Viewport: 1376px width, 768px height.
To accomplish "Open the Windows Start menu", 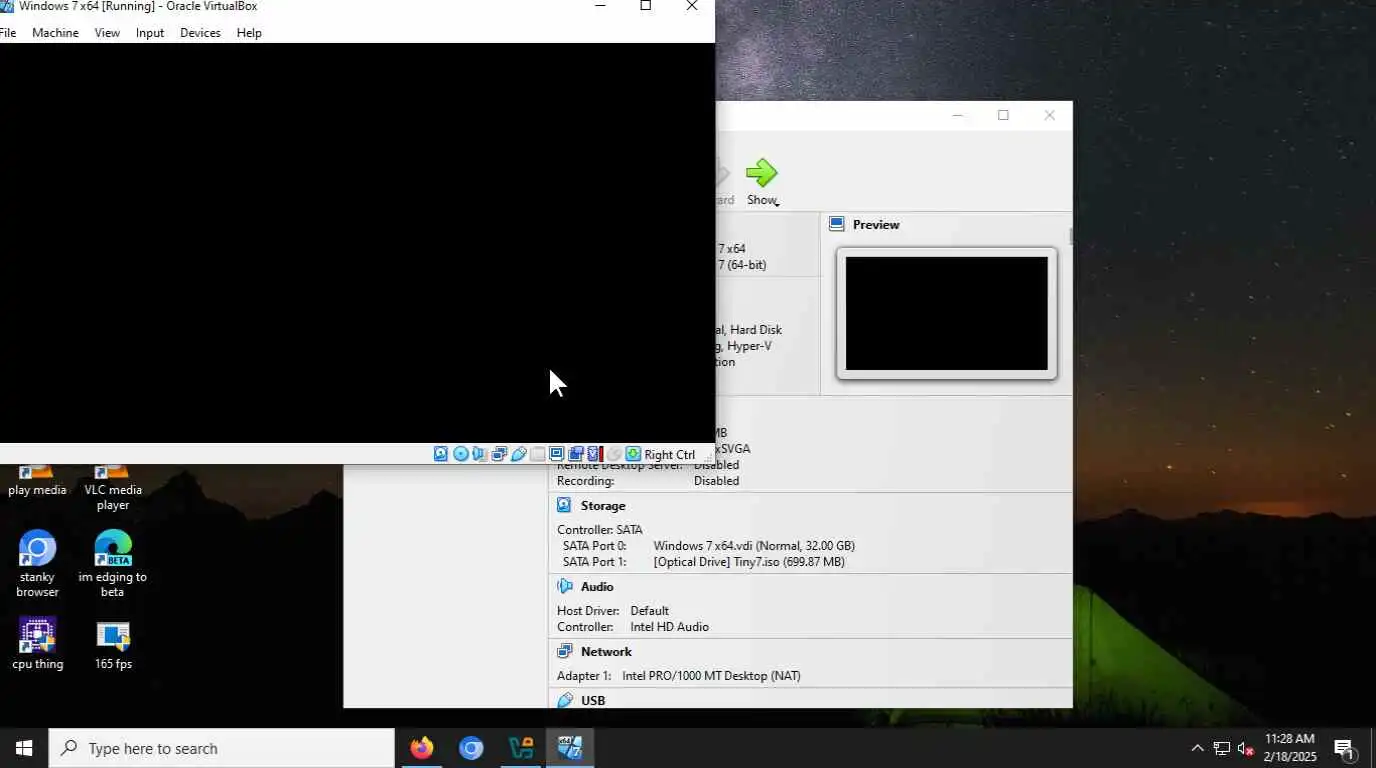I will pos(24,748).
